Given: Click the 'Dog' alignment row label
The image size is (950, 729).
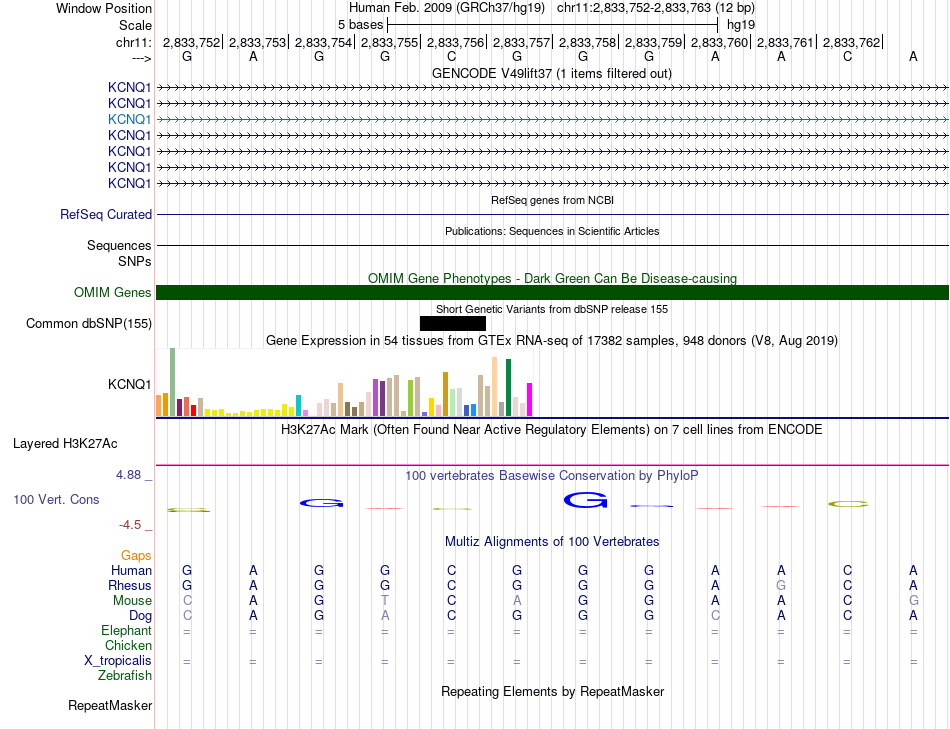Looking at the screenshot, I should (x=140, y=616).
